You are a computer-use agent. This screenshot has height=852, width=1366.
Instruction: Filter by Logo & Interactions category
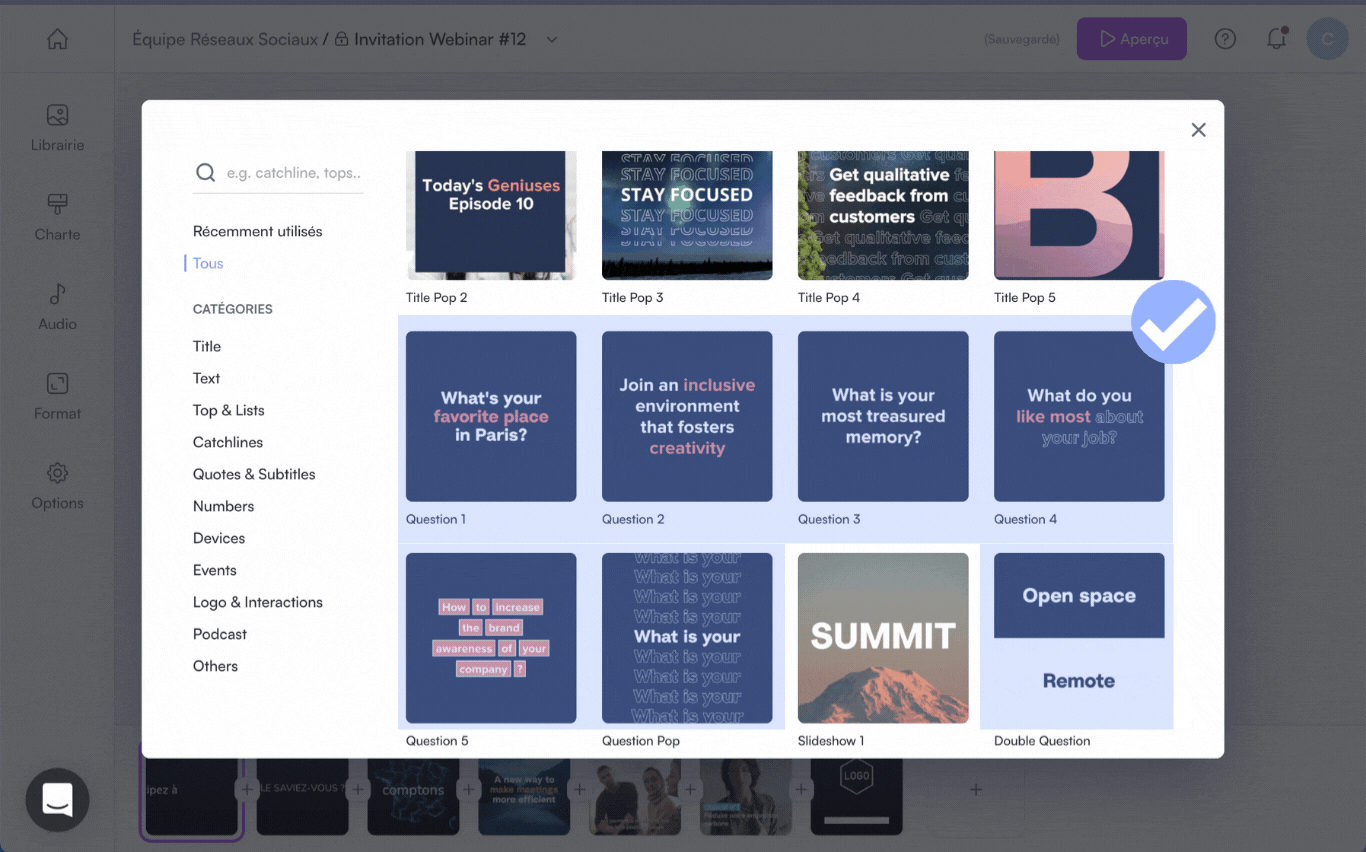click(x=258, y=602)
